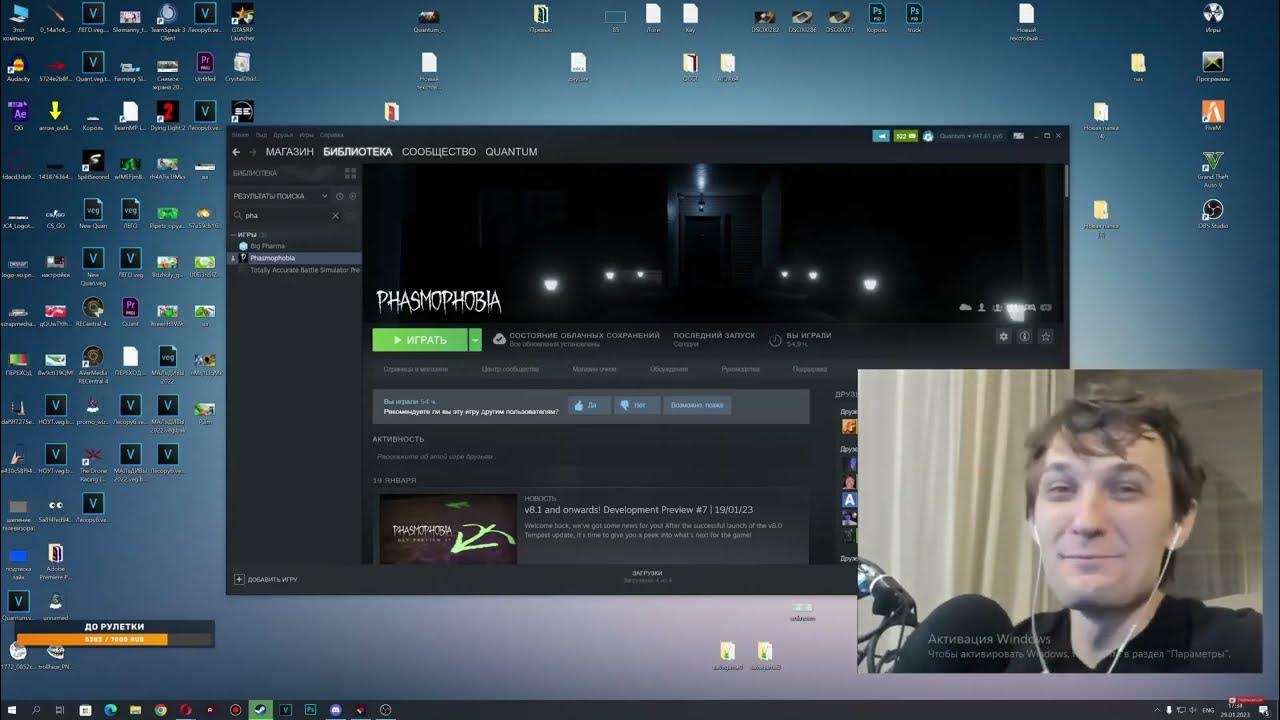The height and width of the screenshot is (720, 1280).
Task: Toggle the library grid view icon
Action: [x=350, y=173]
